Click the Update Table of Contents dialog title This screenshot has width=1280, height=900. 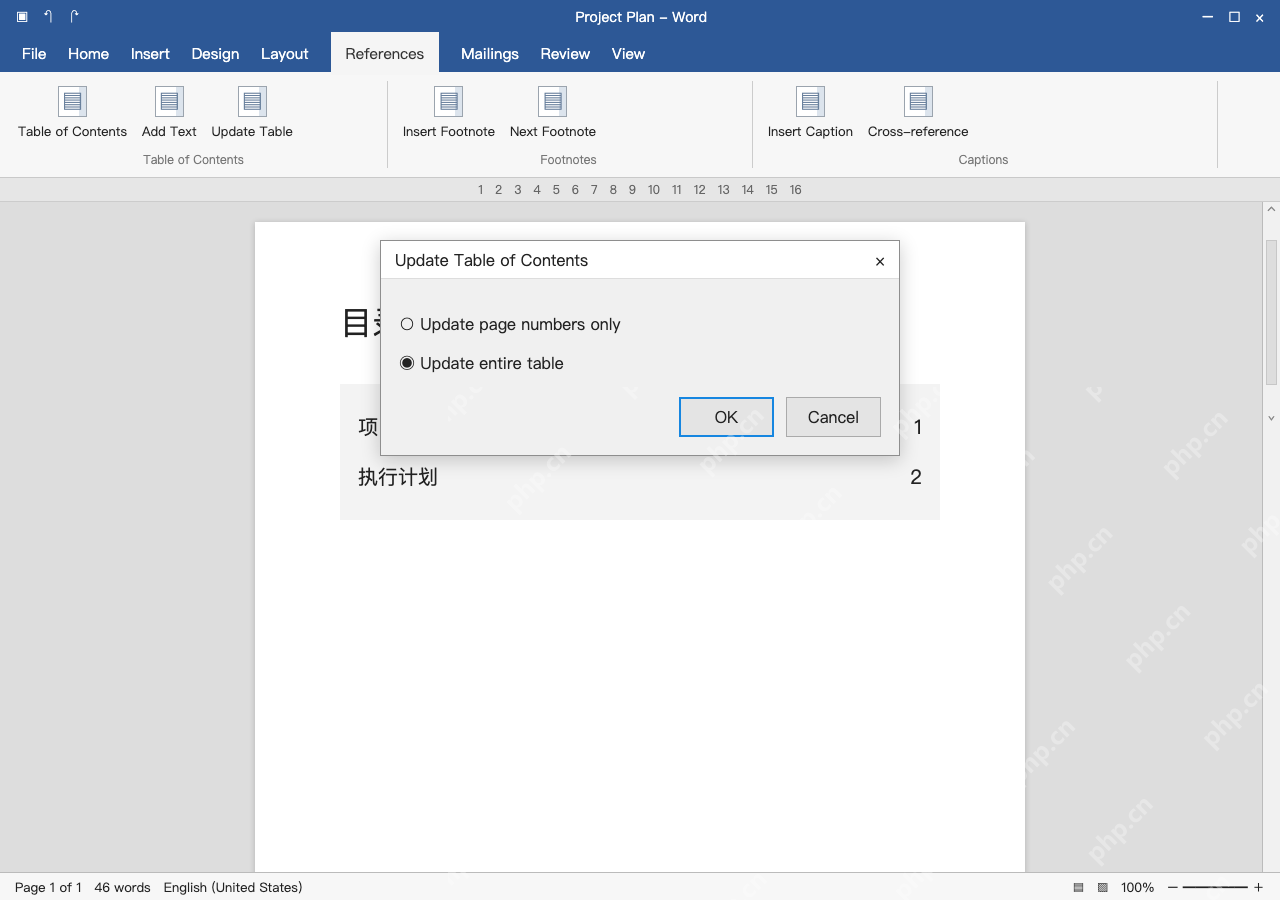491,260
